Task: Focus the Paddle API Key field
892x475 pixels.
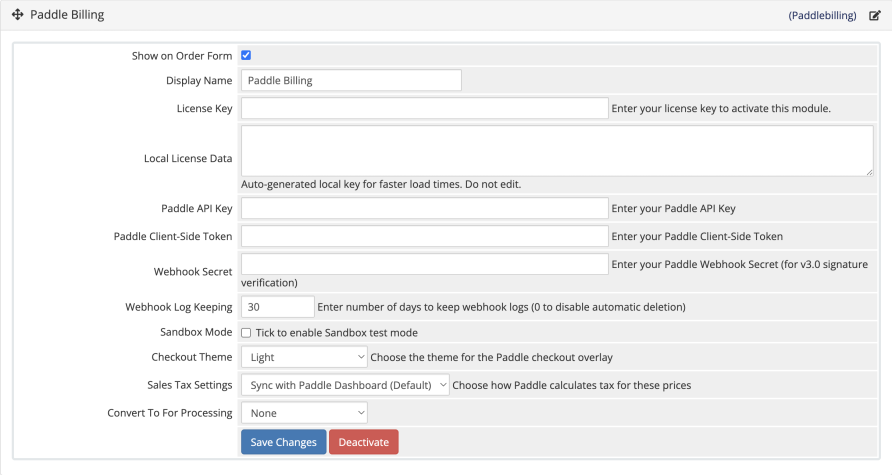Action: 424,208
